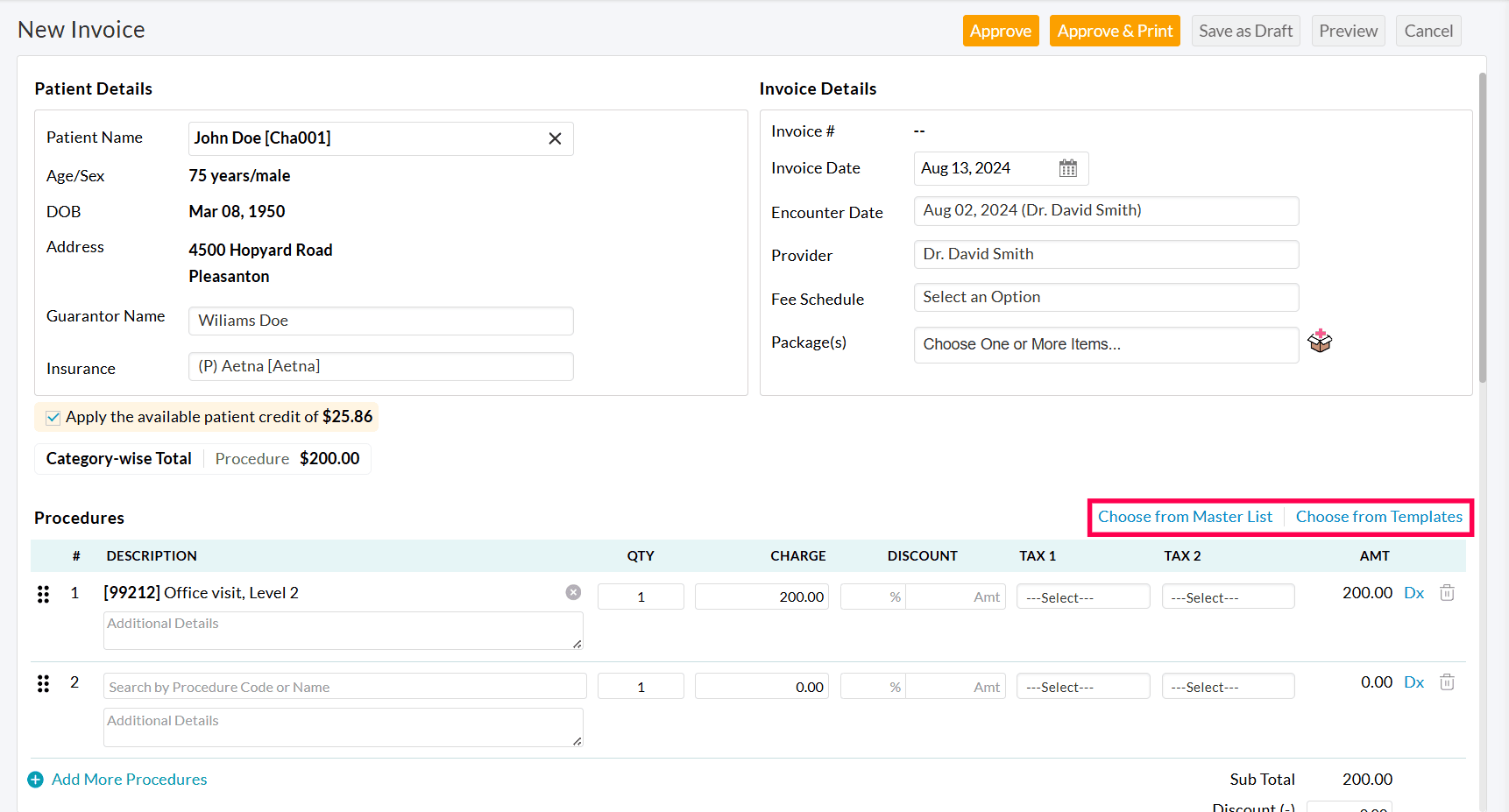Open the Dx link for procedure 1
The width and height of the screenshot is (1509, 812).
click(x=1413, y=592)
